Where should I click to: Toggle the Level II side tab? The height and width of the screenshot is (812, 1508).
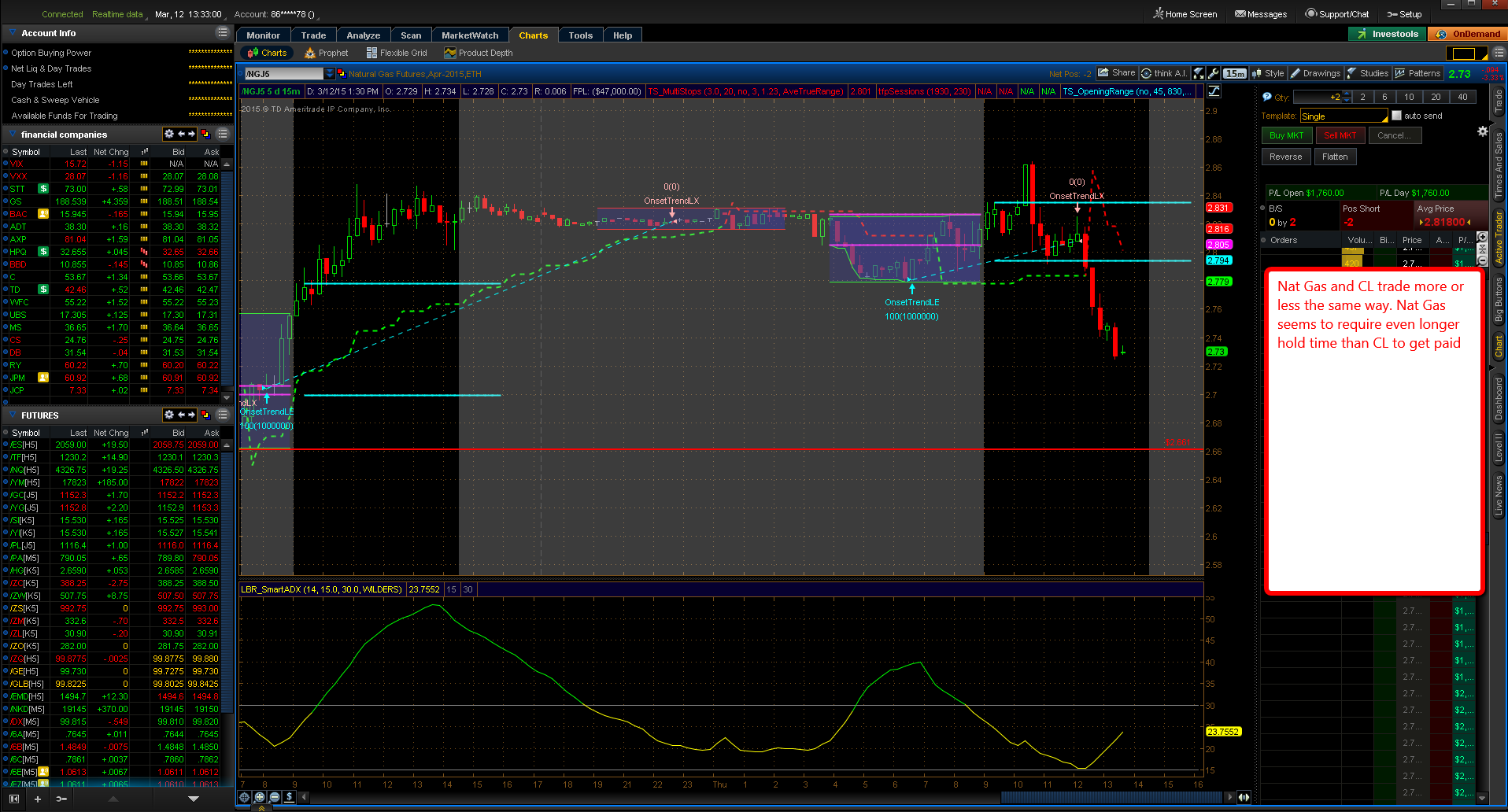(1499, 446)
